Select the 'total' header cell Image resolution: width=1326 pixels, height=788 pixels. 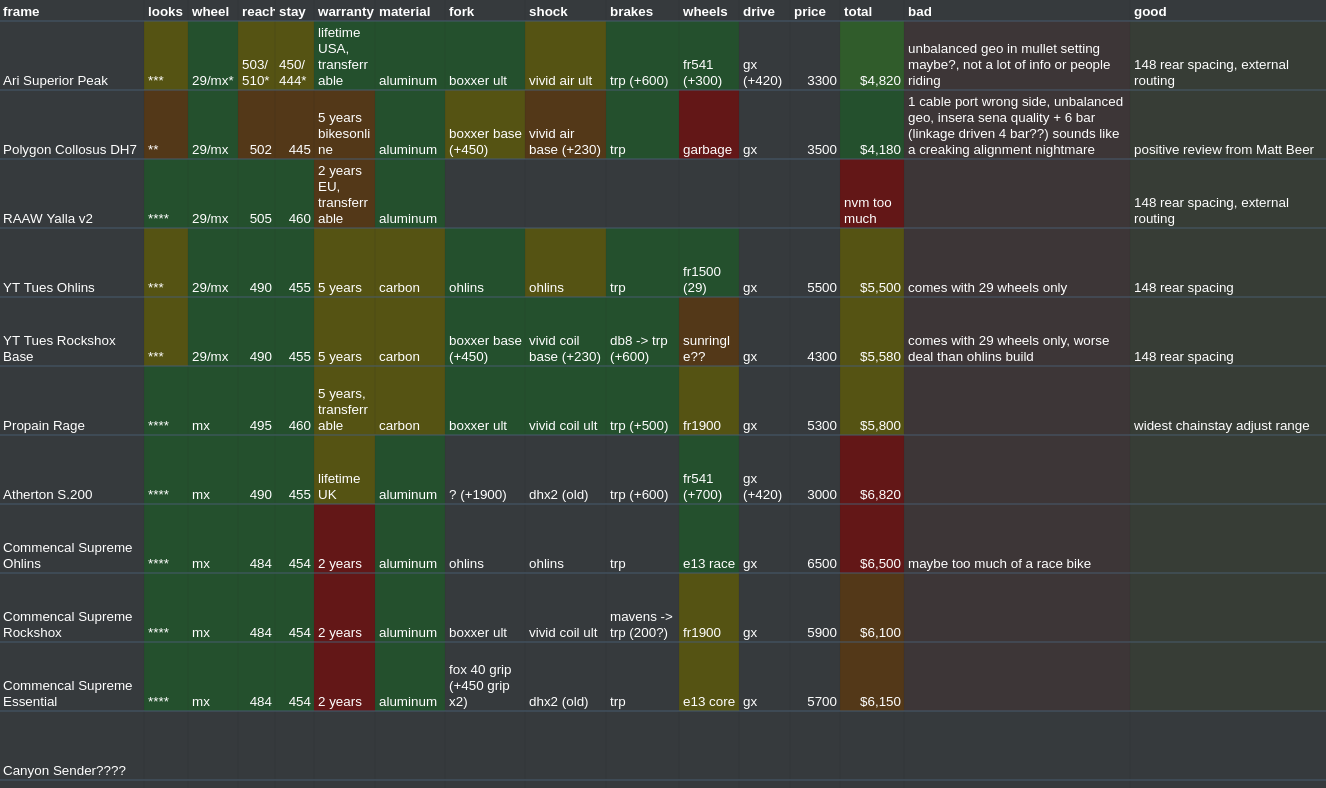(871, 11)
